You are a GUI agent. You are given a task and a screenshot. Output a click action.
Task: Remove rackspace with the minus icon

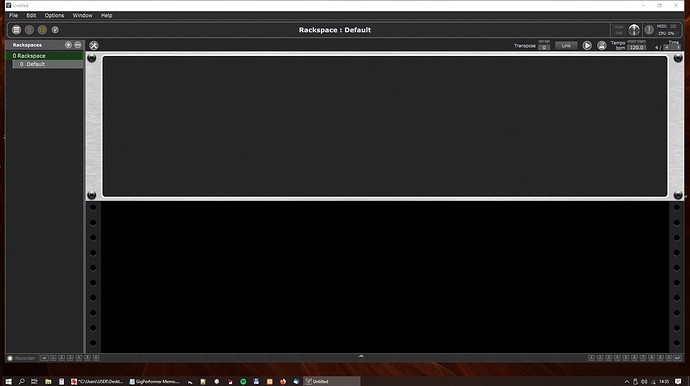coord(78,45)
